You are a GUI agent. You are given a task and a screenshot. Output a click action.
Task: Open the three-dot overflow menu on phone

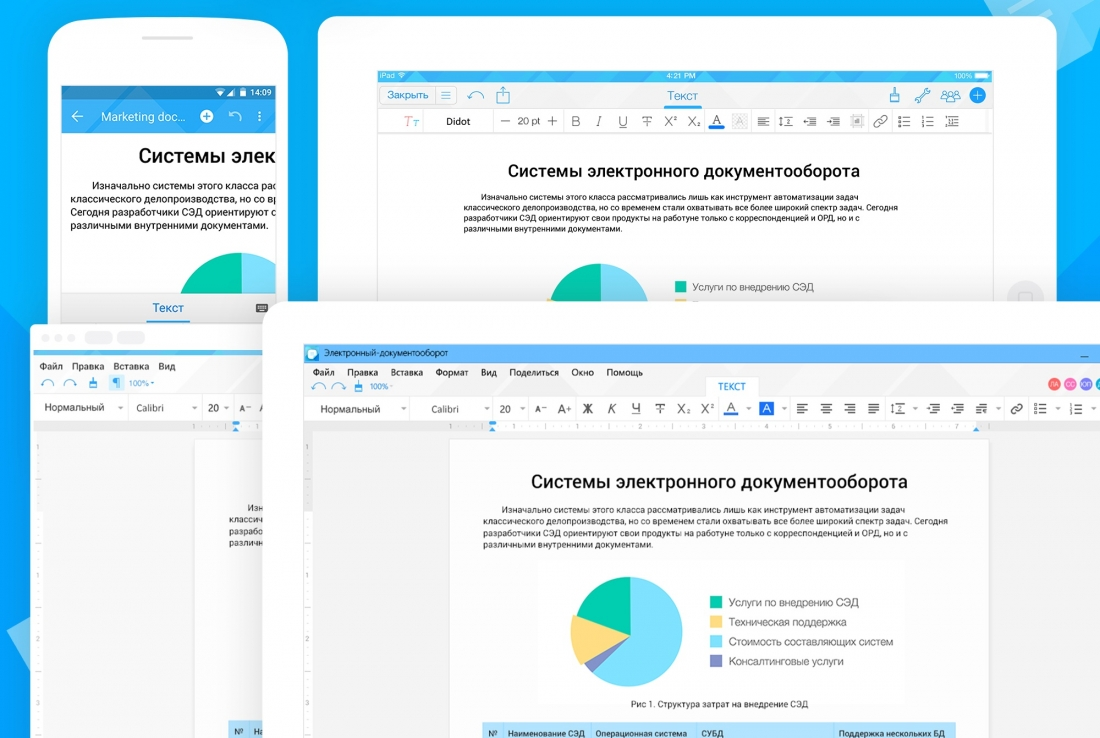[260, 116]
